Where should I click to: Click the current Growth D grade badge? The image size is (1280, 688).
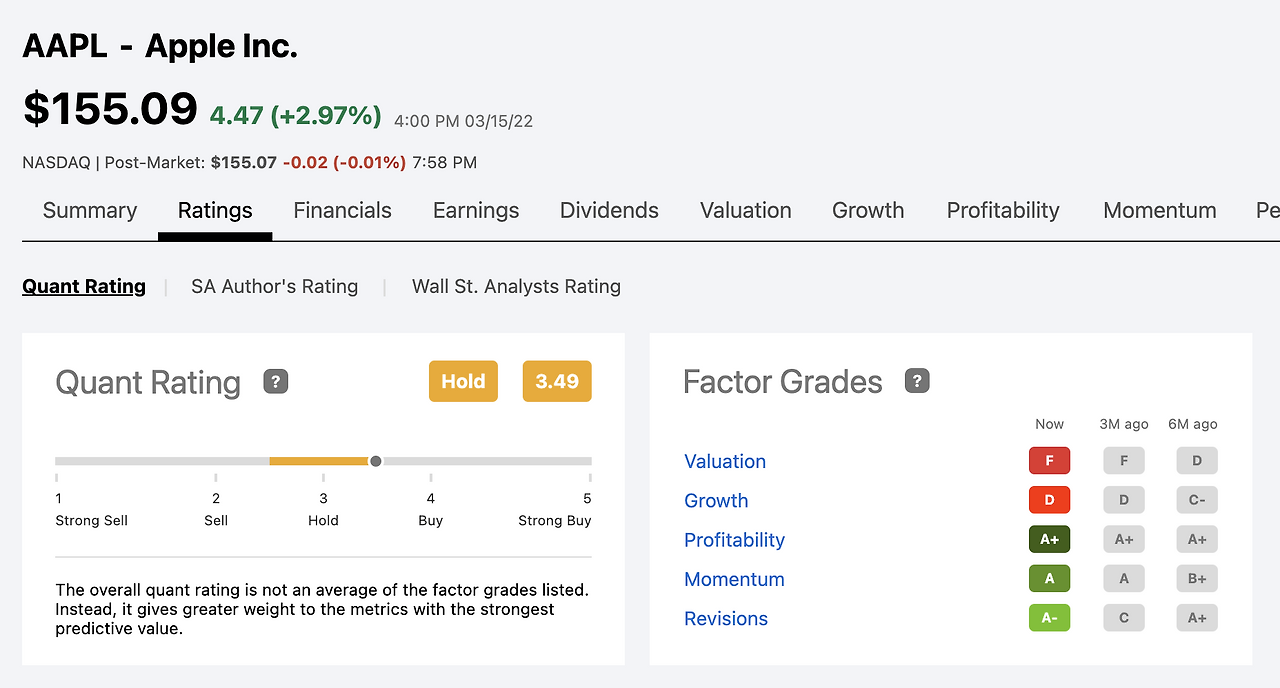tap(1049, 500)
